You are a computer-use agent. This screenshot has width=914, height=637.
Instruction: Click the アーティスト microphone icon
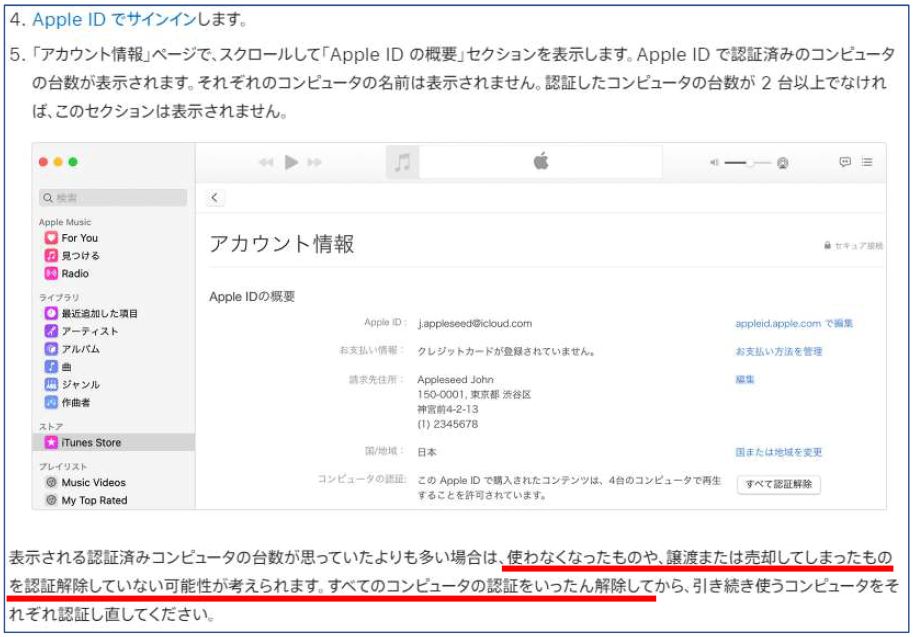(51, 331)
